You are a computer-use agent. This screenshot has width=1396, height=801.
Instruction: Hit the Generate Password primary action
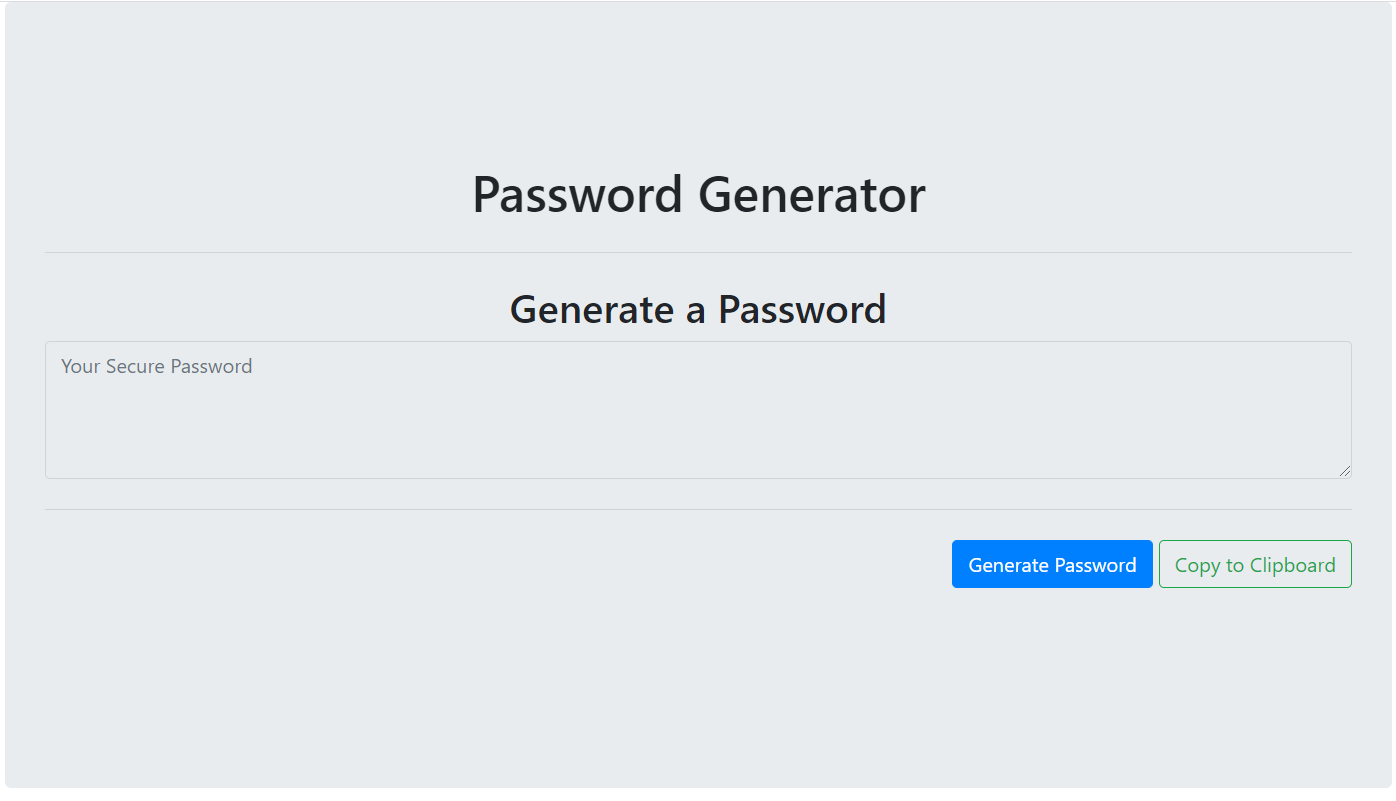pos(1052,564)
